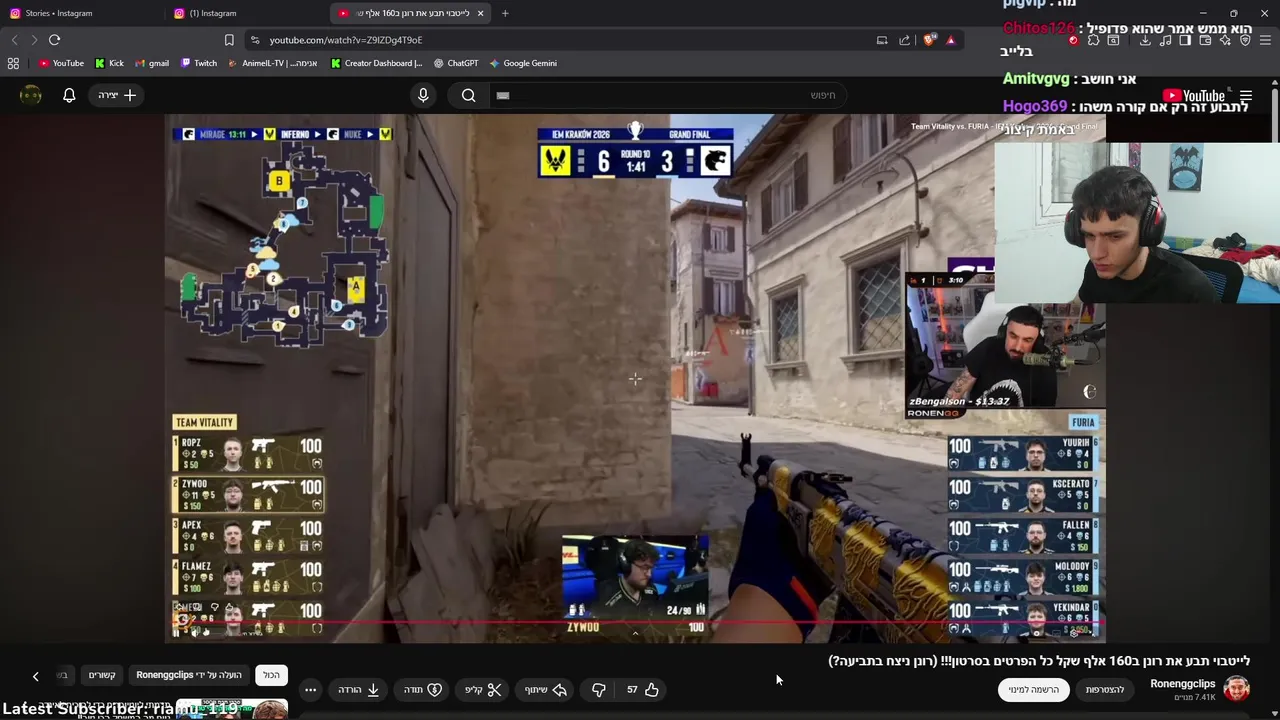This screenshot has height=720, width=1280.
Task: Send Thanks with the heart-dollar button
Action: click(422, 690)
